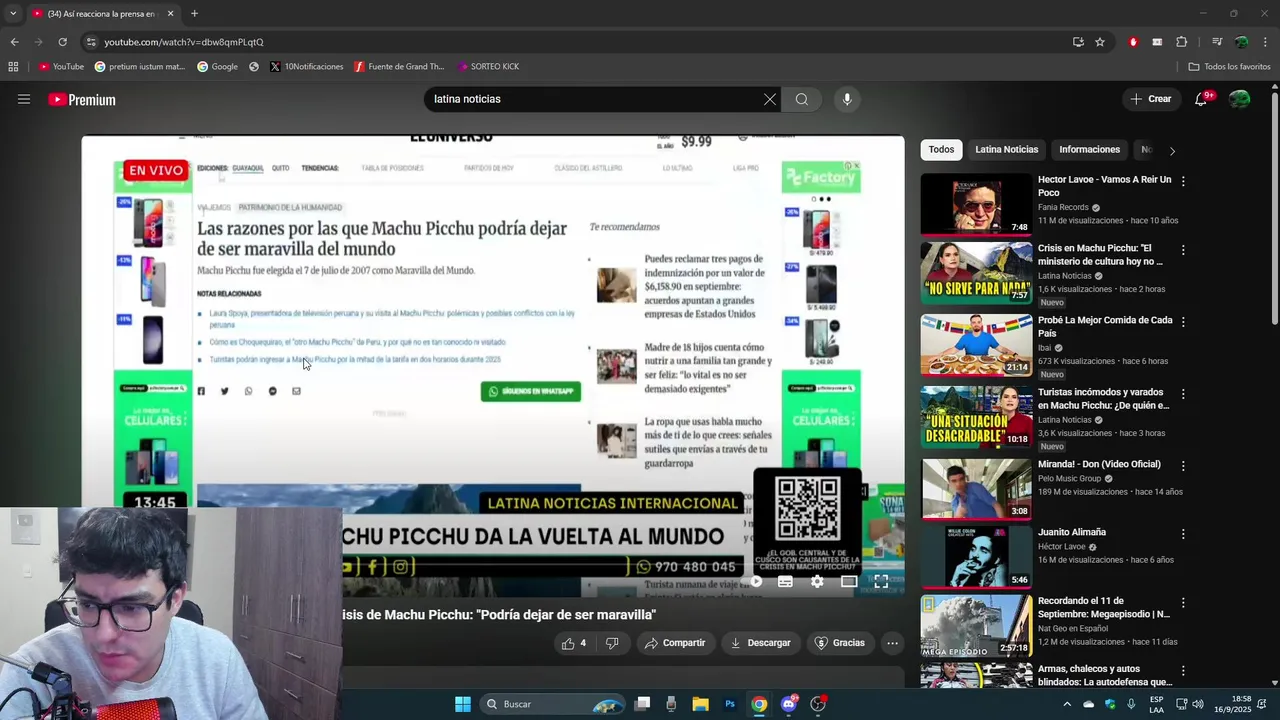Open video player settings gear

click(817, 581)
